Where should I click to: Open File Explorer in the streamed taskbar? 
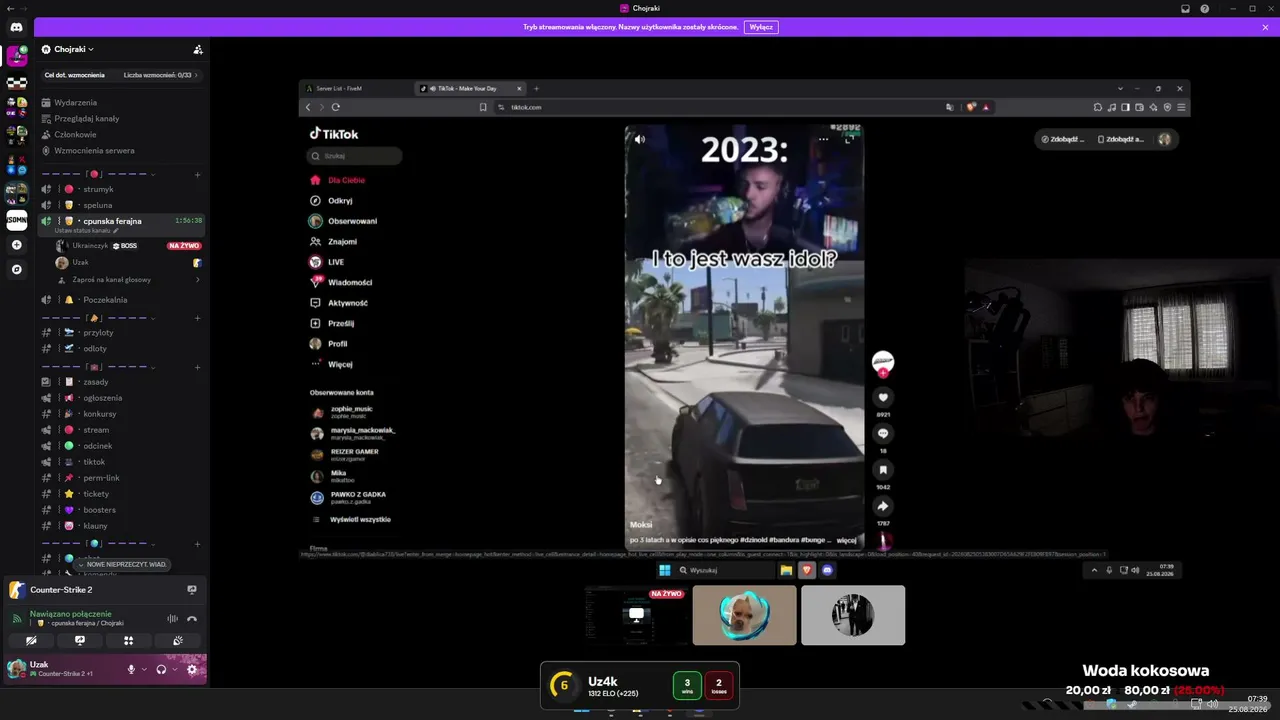(x=786, y=570)
